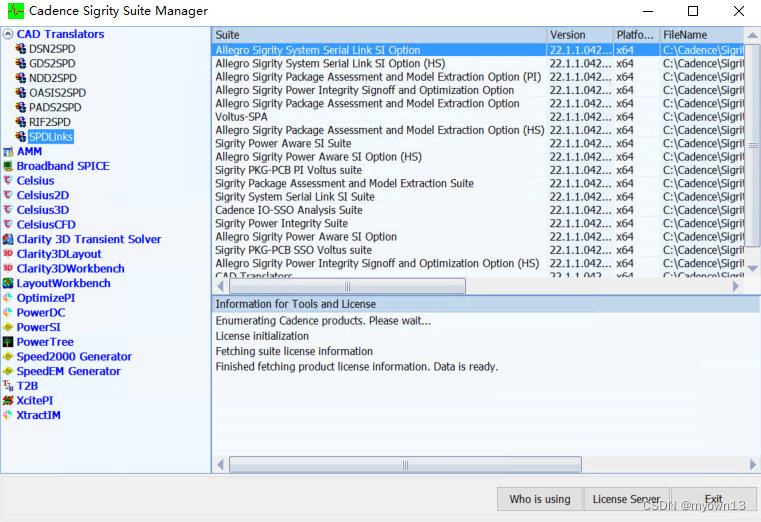
Task: Select the Clarity3DLayout tree item label
Action: coord(59,254)
